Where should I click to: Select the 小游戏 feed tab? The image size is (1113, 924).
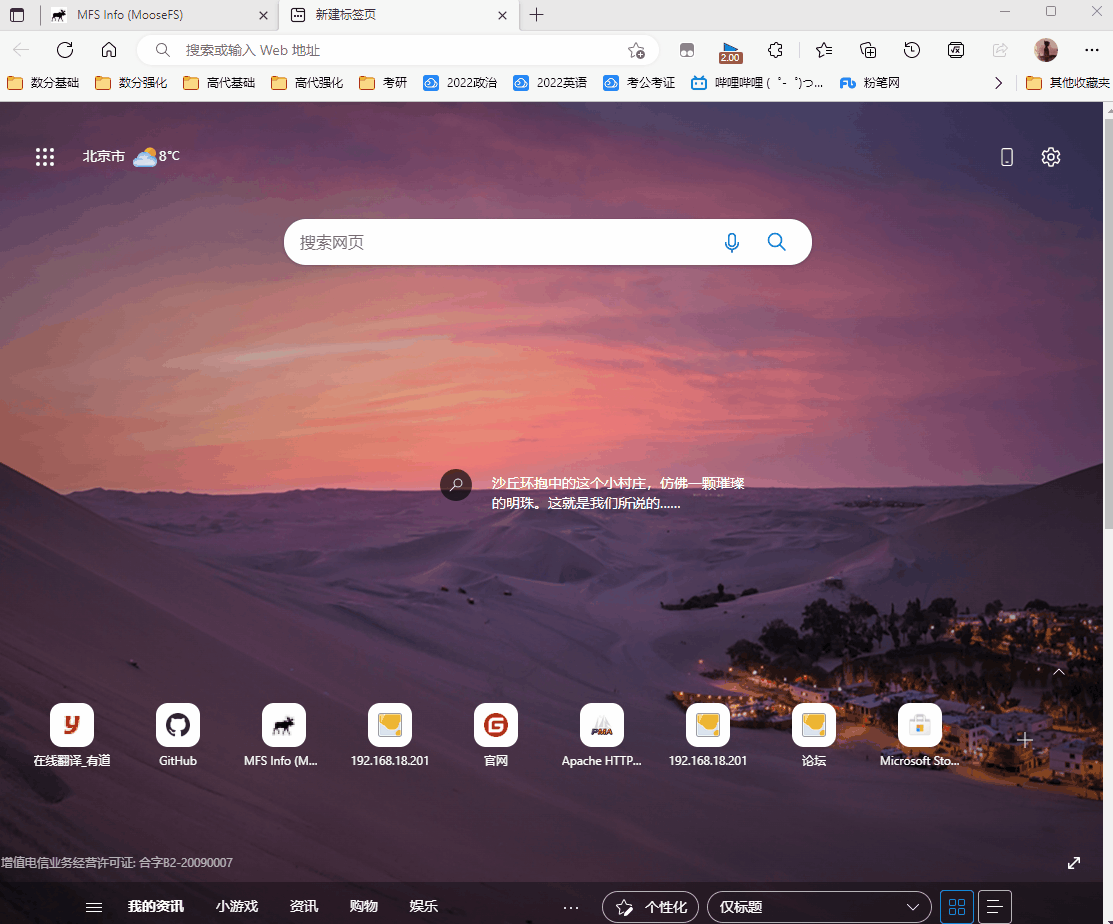[237, 907]
